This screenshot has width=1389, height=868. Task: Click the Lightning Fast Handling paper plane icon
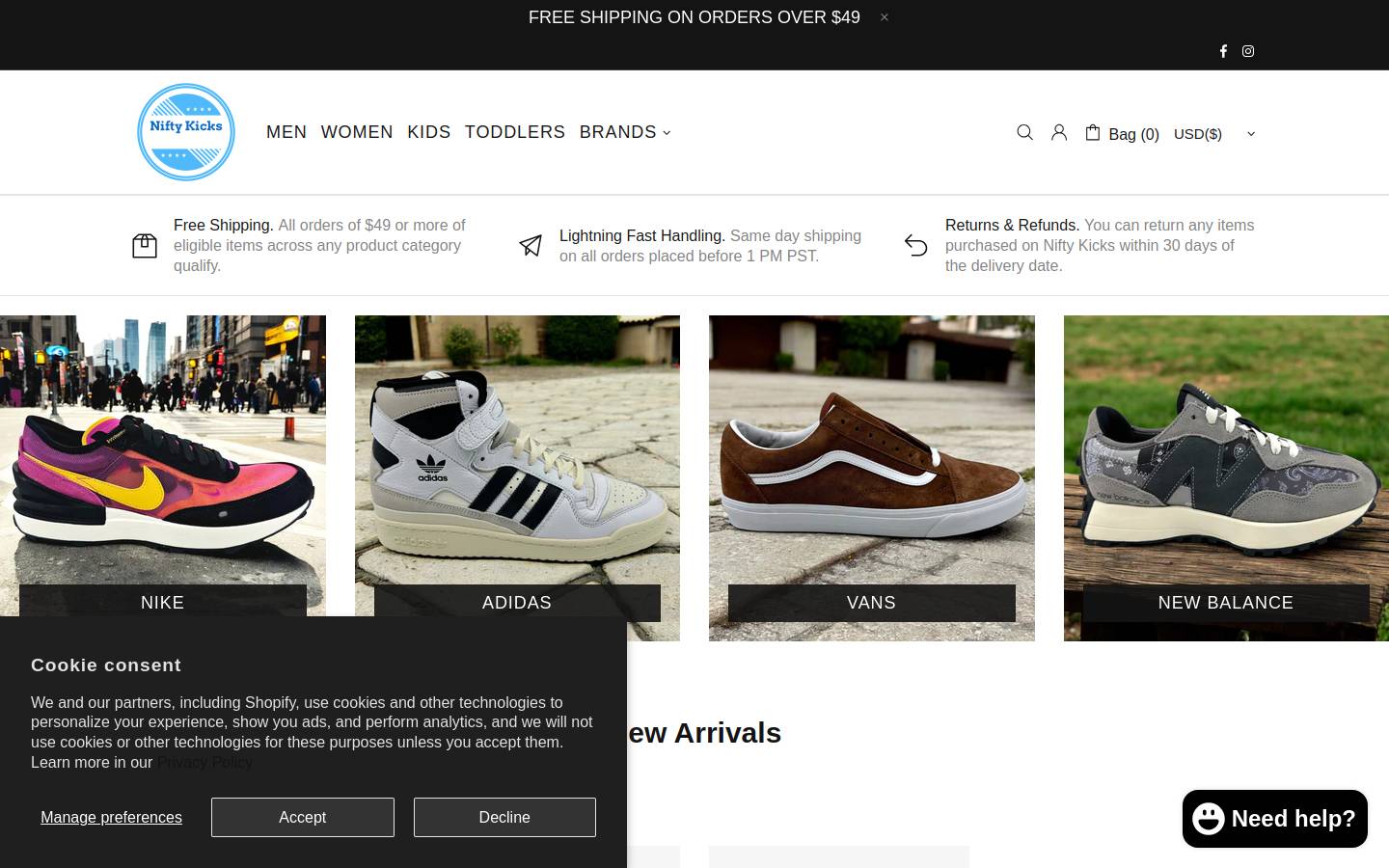[531, 246]
